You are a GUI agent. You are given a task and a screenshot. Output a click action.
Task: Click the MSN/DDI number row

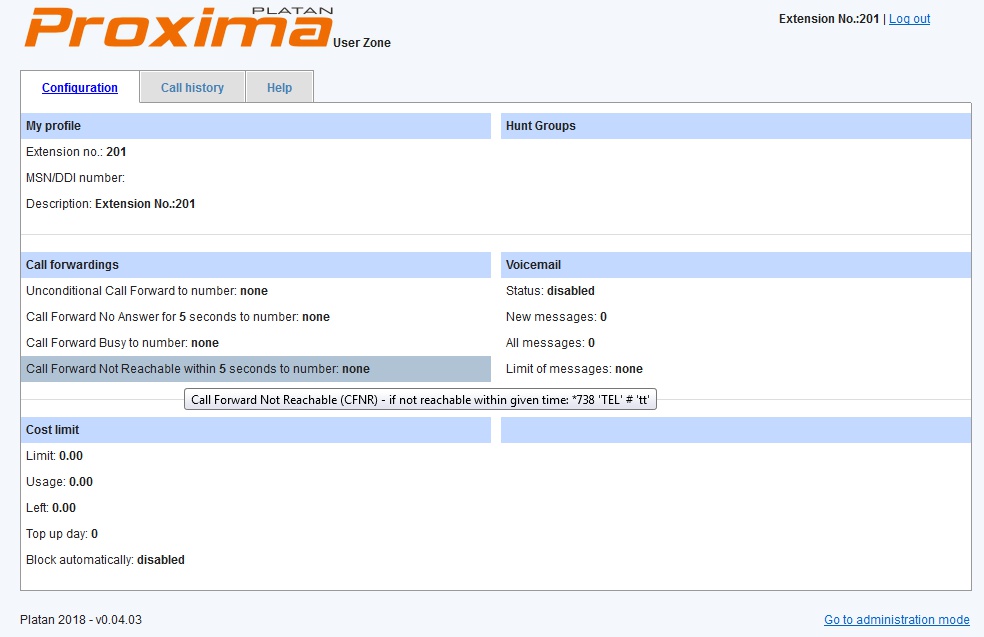pyautogui.click(x=255, y=178)
